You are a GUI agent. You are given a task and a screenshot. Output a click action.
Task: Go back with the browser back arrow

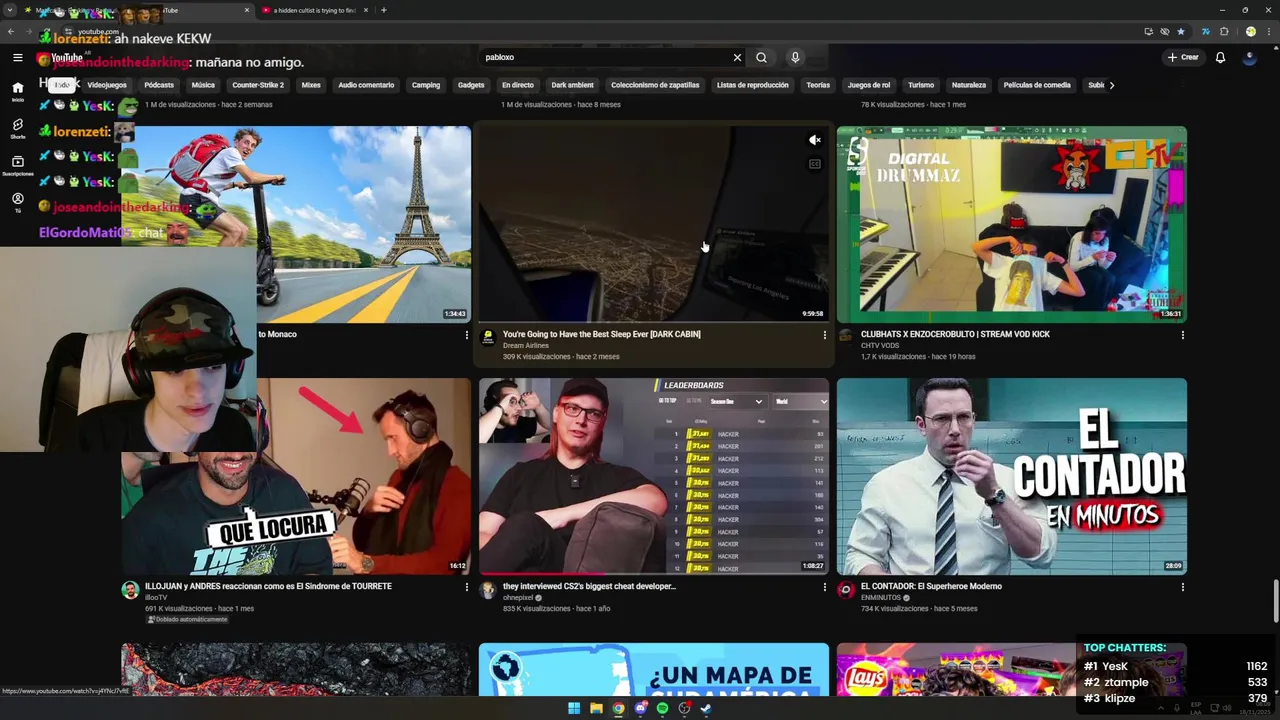point(11,31)
